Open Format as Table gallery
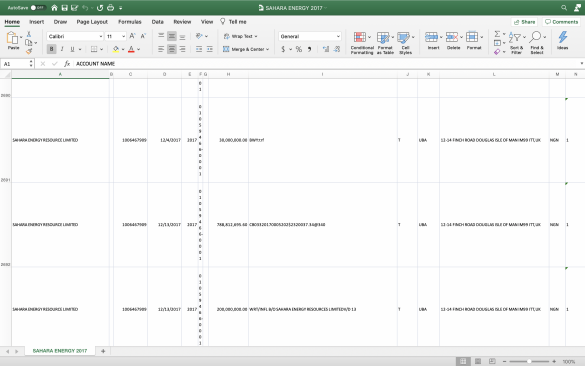This screenshot has height=366, width=585. pyautogui.click(x=383, y=38)
